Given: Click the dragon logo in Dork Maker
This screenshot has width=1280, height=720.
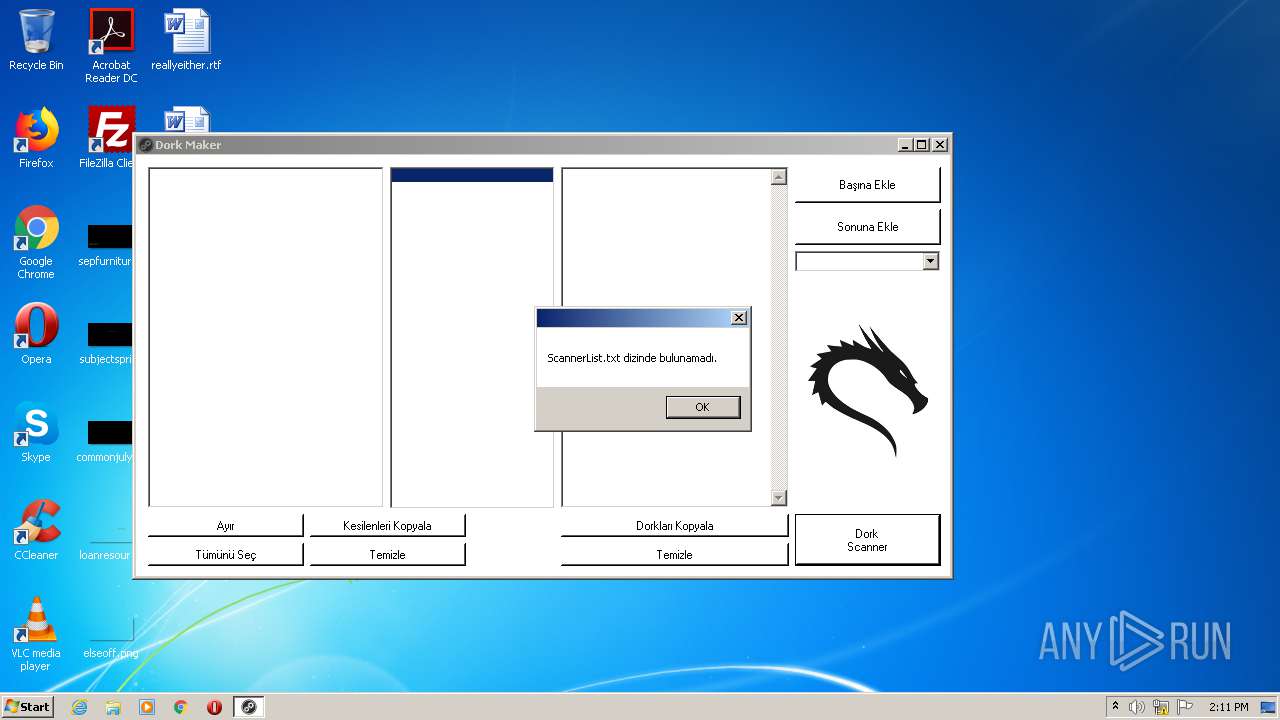Looking at the screenshot, I should pyautogui.click(x=868, y=390).
